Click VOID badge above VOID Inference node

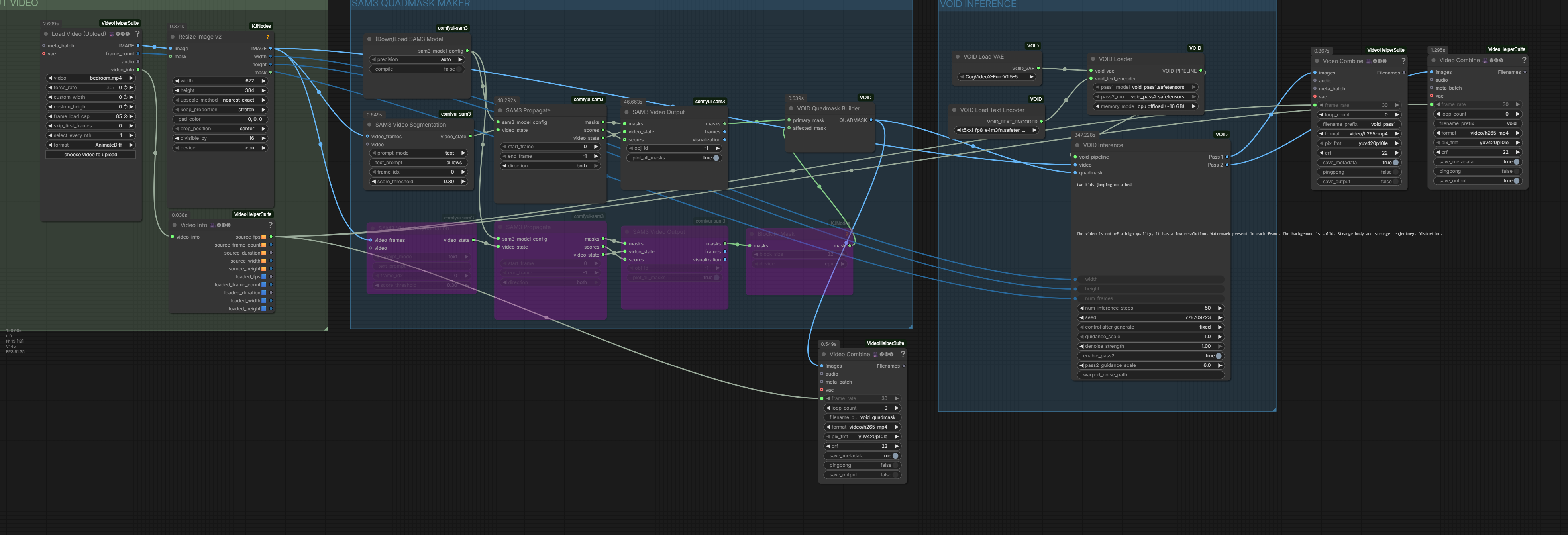tap(1222, 135)
